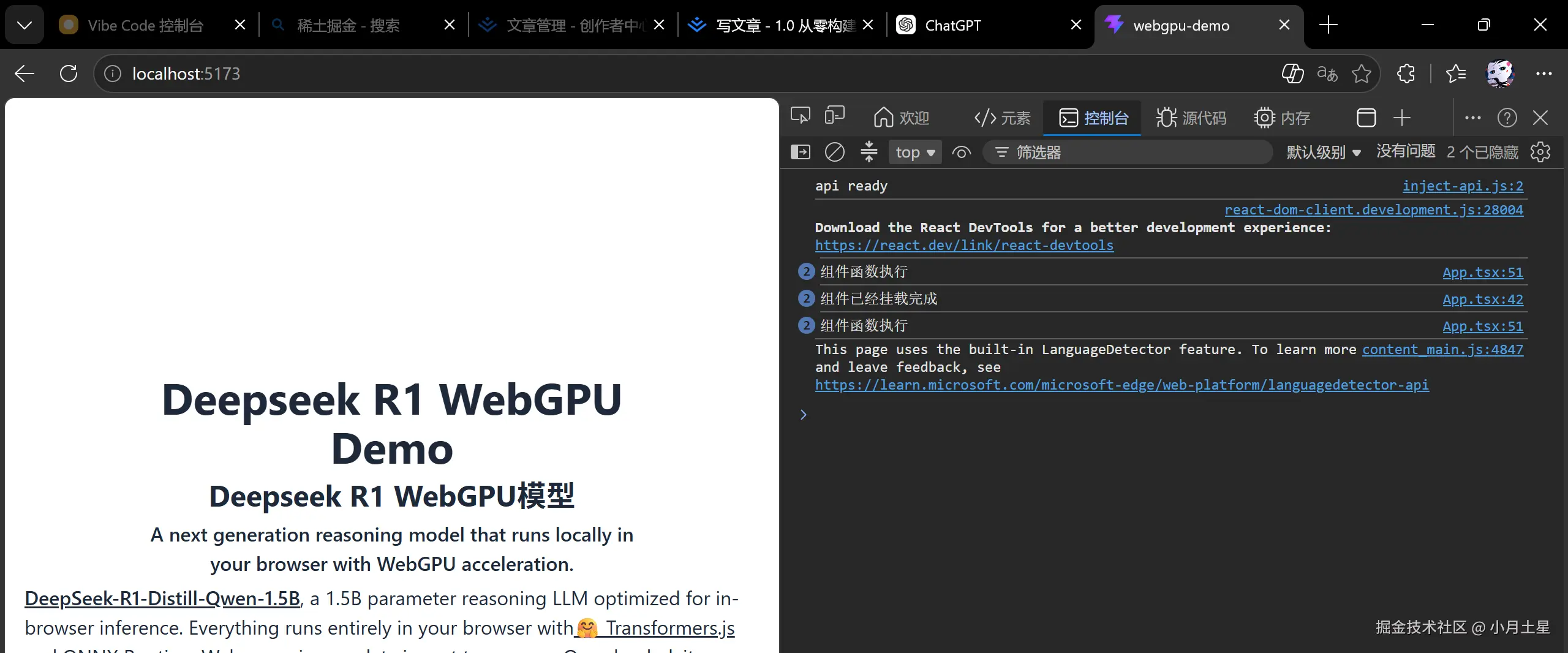Open the 内存 DevTools tab

click(x=1282, y=118)
